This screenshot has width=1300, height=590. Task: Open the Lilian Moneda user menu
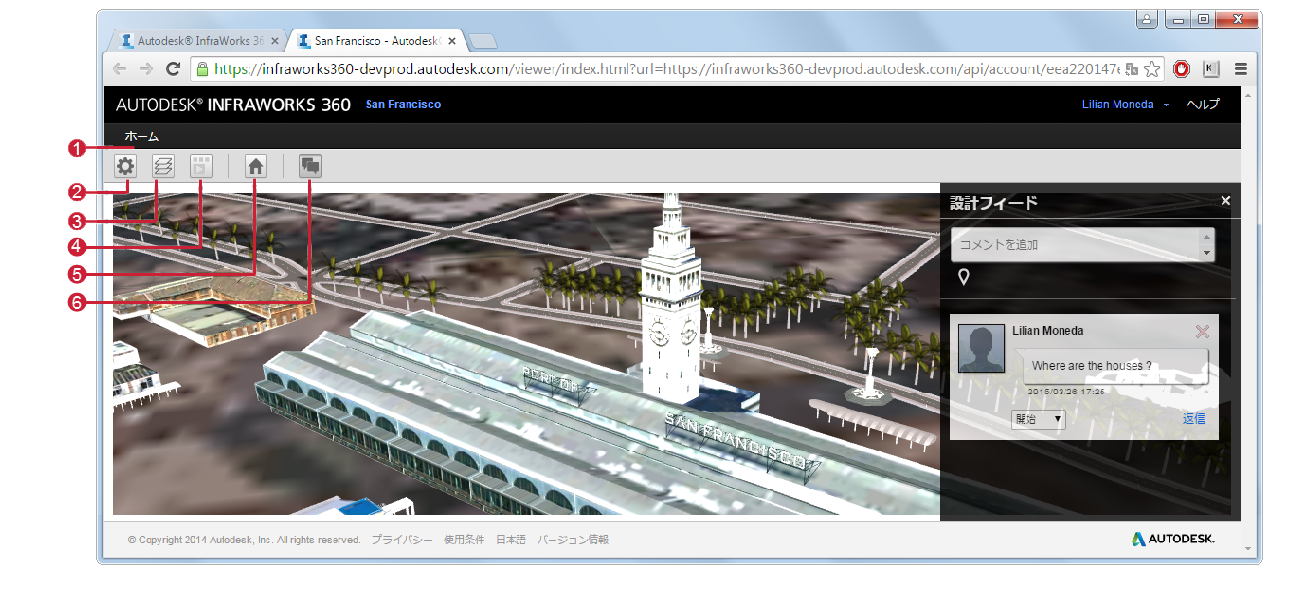click(x=1125, y=105)
